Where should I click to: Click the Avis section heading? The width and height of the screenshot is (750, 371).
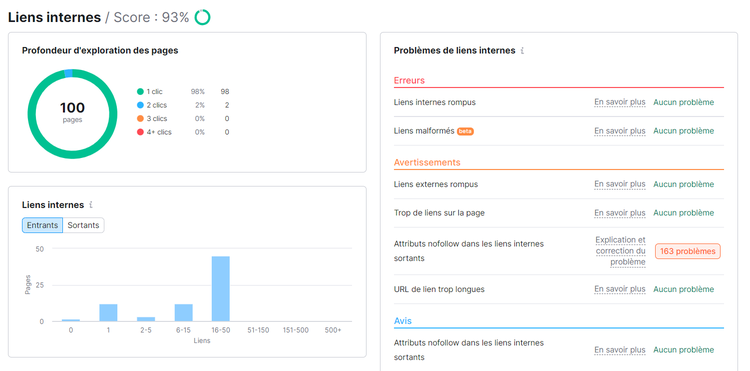[403, 321]
